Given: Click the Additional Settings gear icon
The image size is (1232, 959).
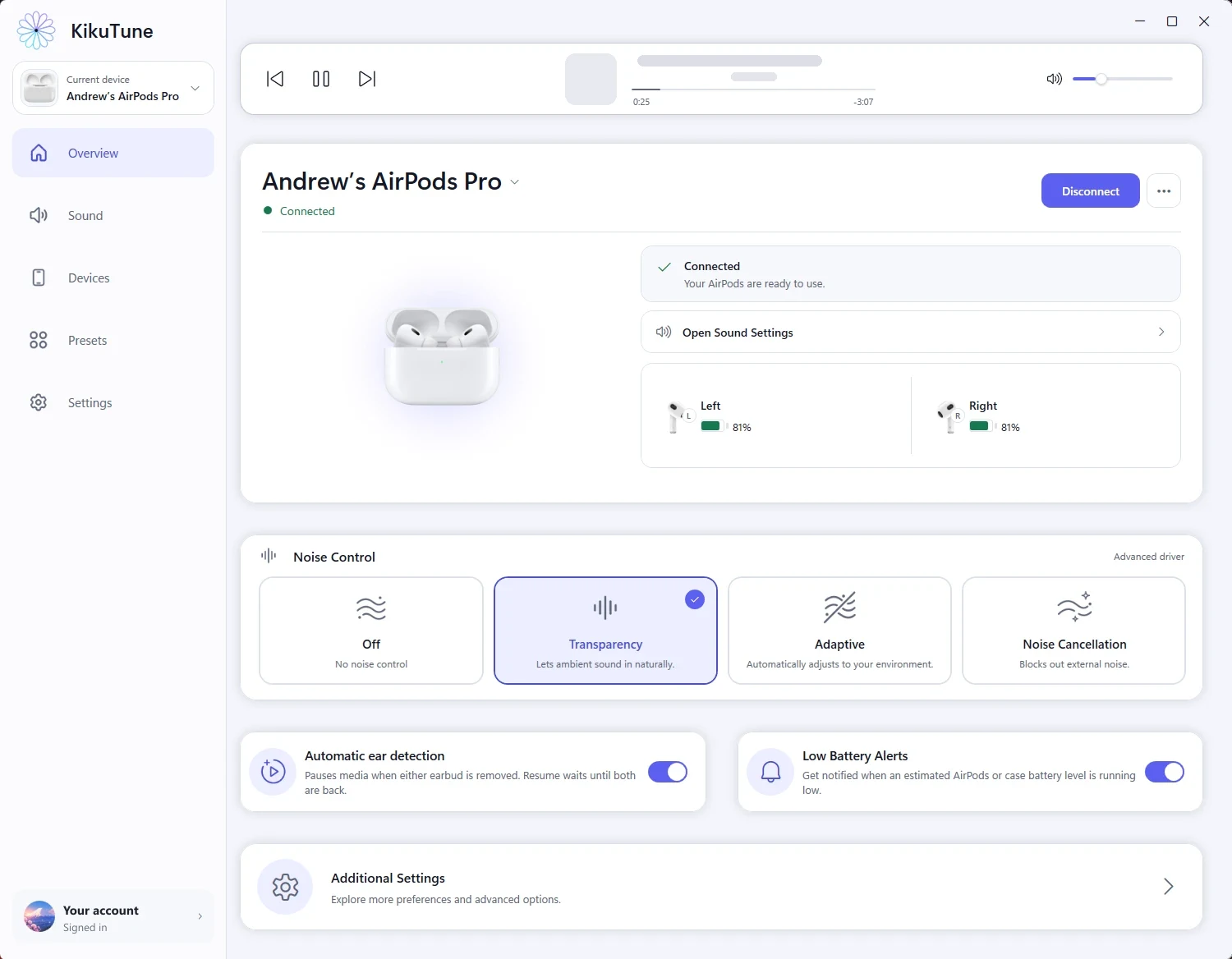Looking at the screenshot, I should point(285,887).
